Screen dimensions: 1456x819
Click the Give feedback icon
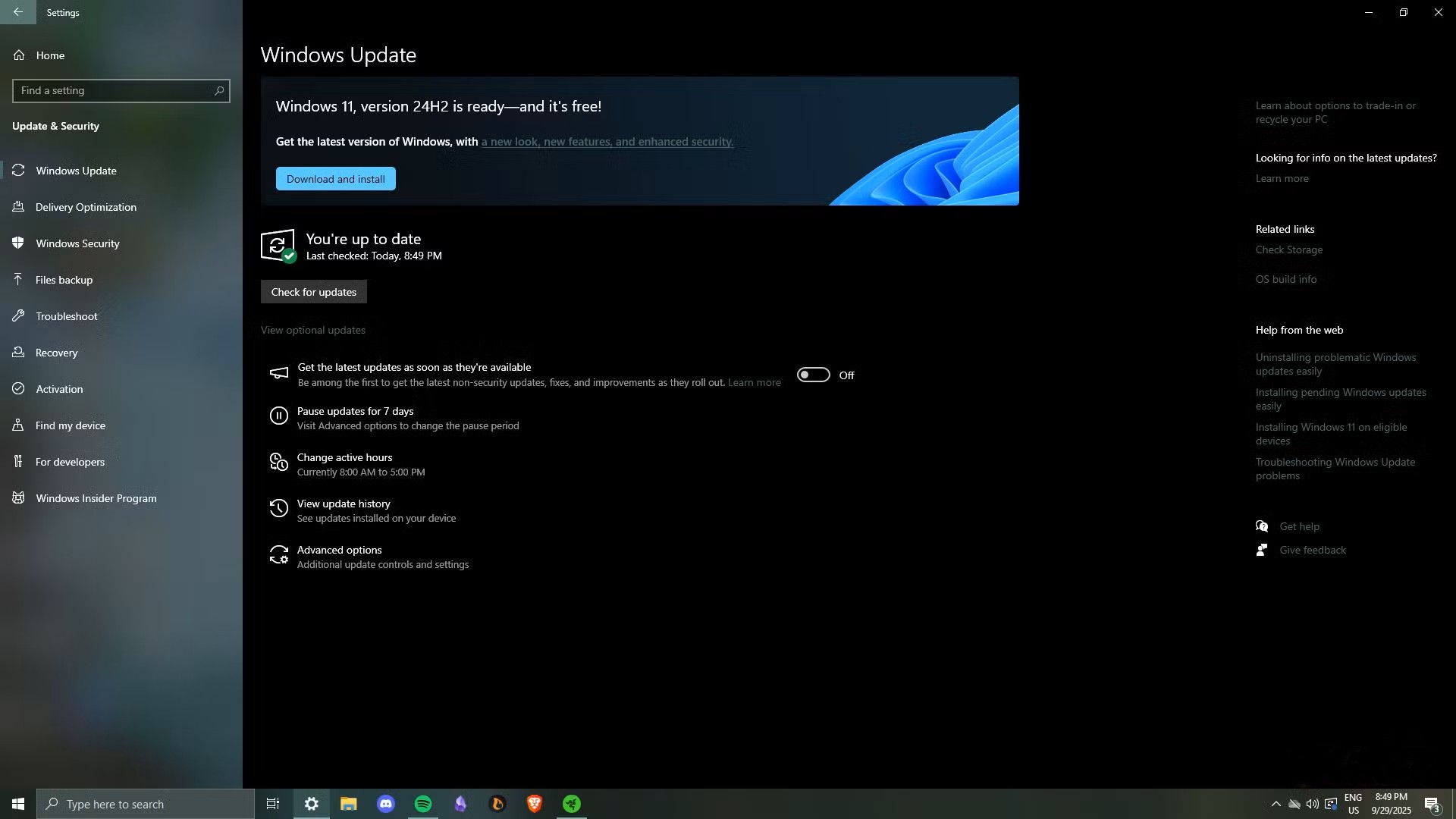point(1261,550)
